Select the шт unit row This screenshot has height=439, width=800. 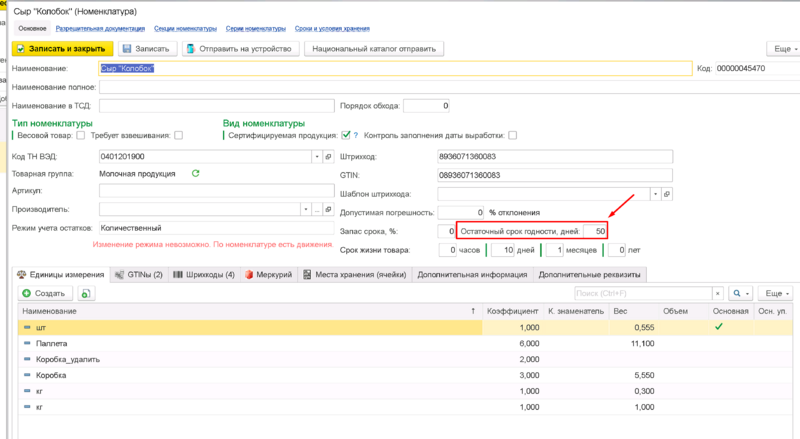405,327
